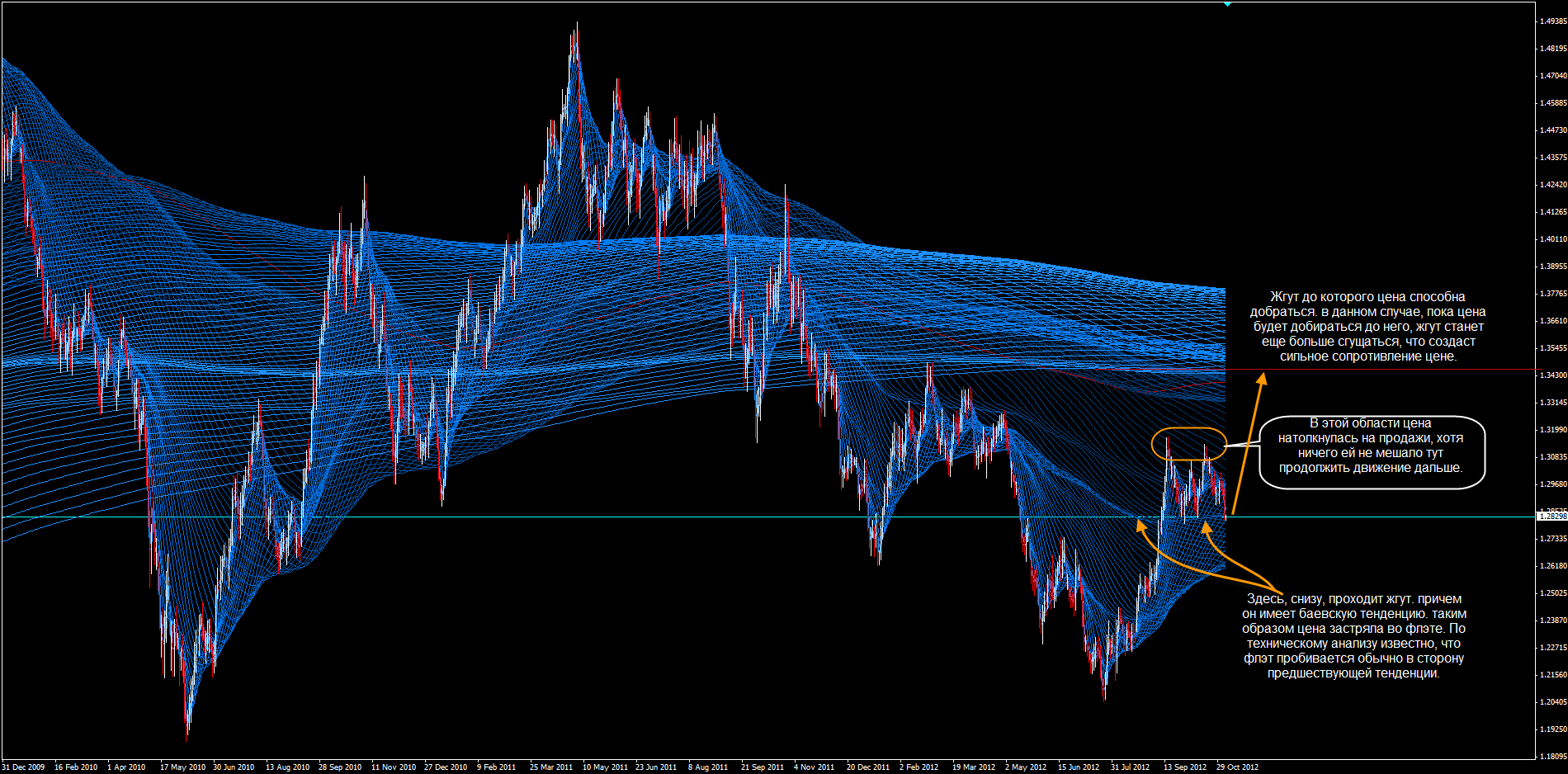Viewport: 1568px width, 774px height.
Task: Click the 1.49385 price scale label
Action: click(1554, 21)
